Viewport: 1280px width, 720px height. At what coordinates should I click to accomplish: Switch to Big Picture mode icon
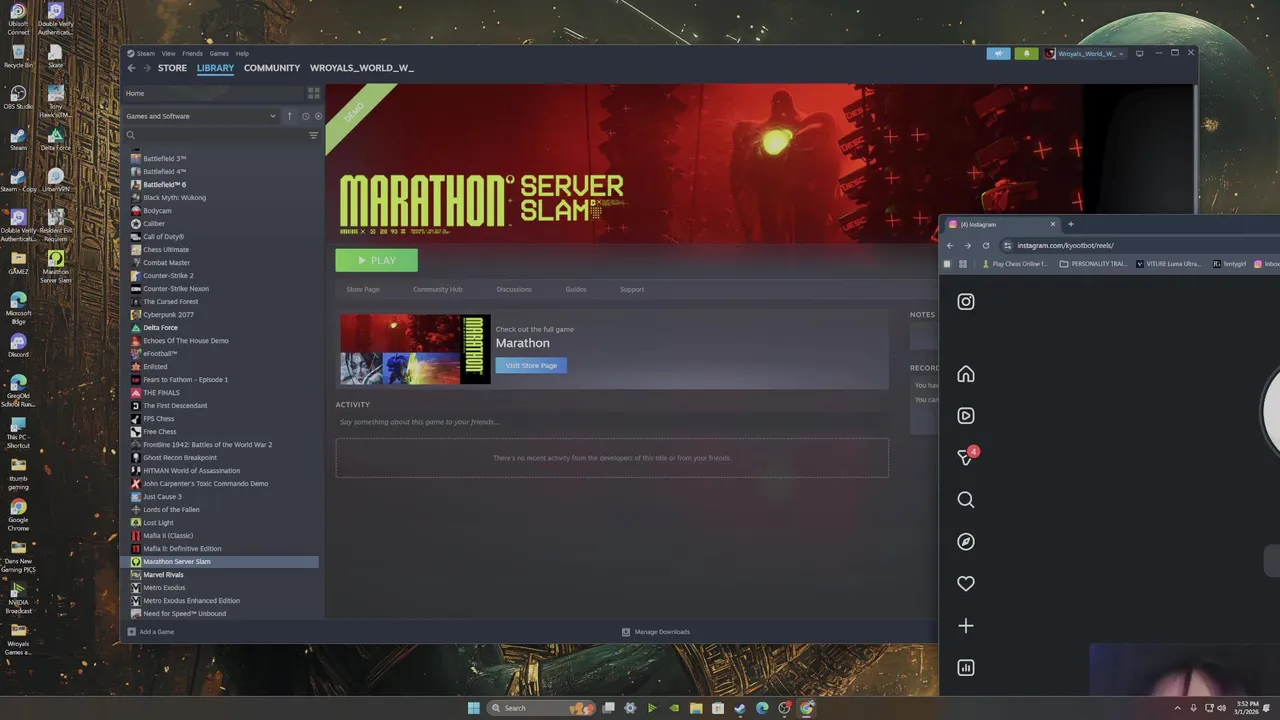(x=1139, y=53)
